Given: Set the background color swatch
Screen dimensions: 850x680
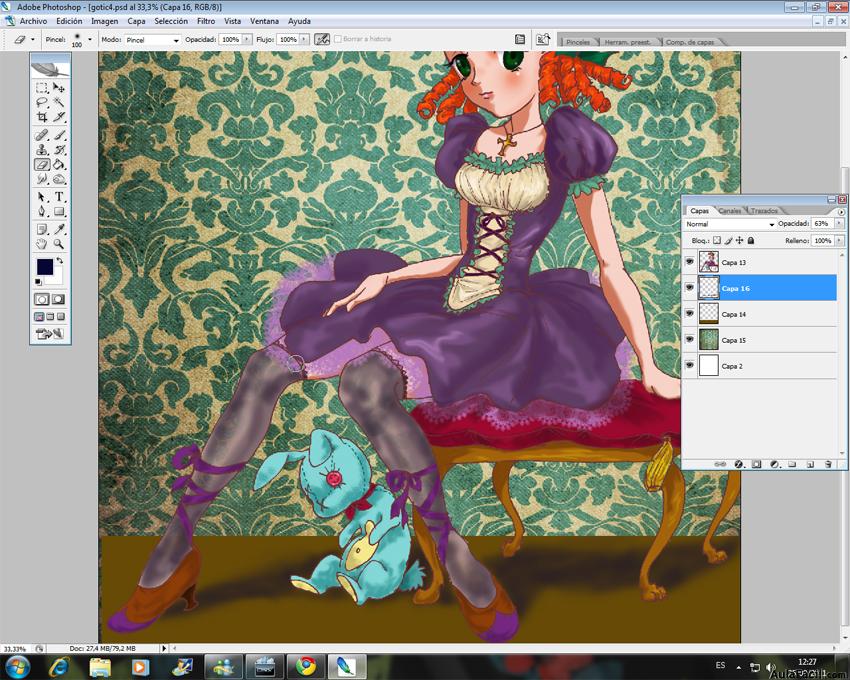Looking at the screenshot, I should click(57, 277).
